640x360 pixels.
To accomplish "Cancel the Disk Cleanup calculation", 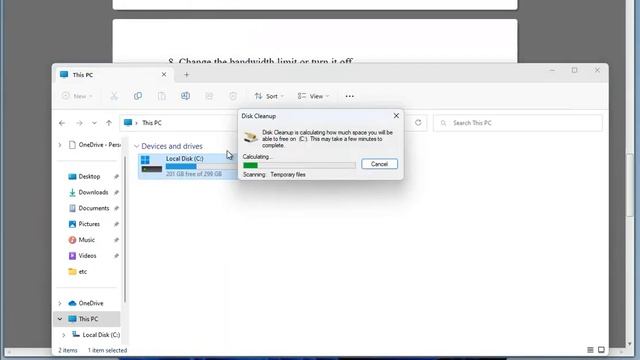I will point(379,164).
